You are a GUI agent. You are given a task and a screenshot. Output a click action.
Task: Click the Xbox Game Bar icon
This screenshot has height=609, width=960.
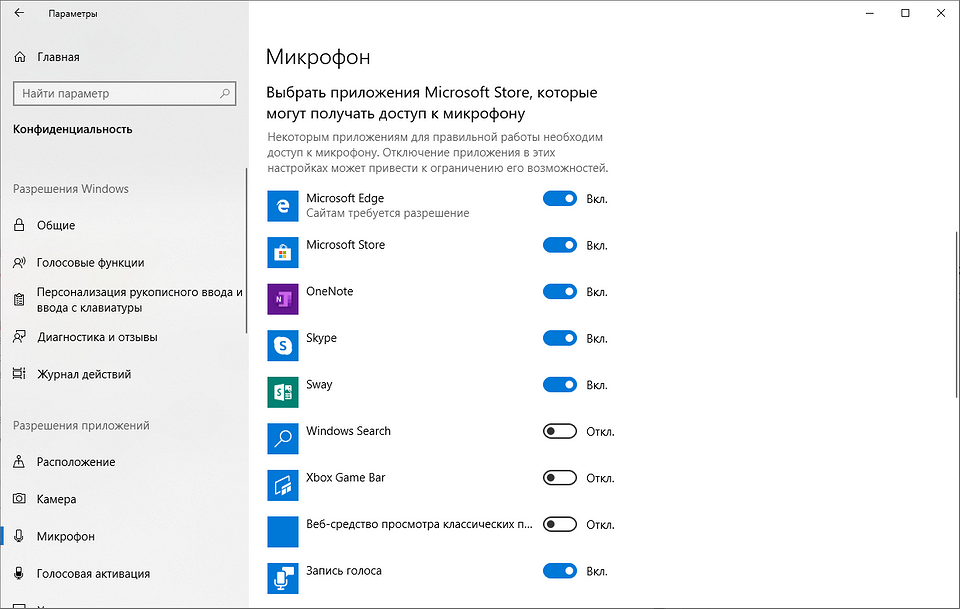[x=283, y=485]
